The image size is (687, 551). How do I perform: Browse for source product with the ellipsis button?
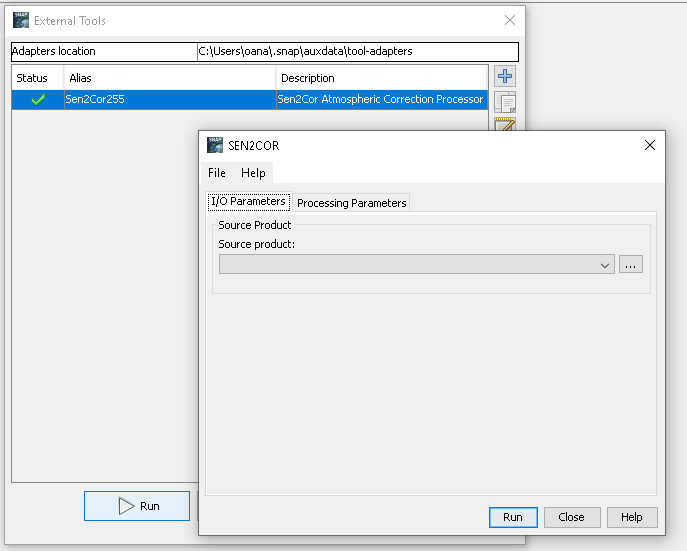(x=630, y=265)
